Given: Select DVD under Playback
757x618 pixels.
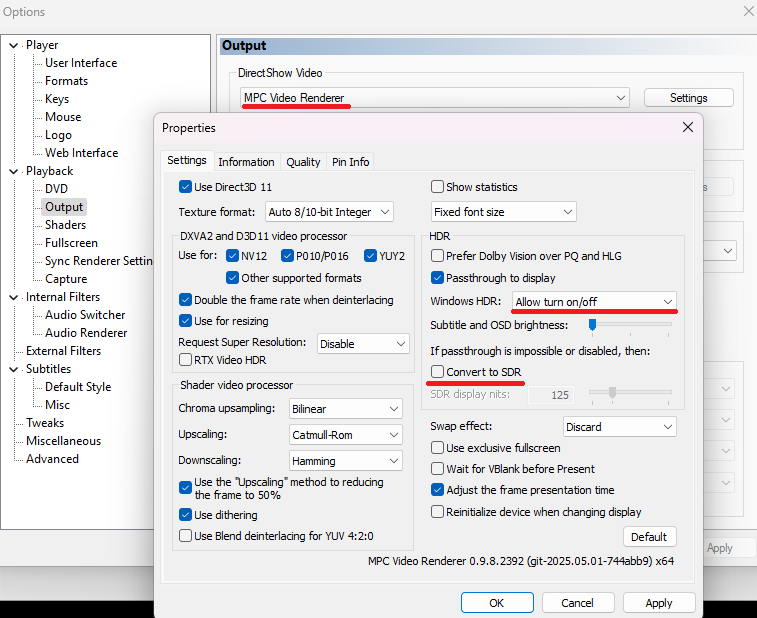Looking at the screenshot, I should click(56, 189).
